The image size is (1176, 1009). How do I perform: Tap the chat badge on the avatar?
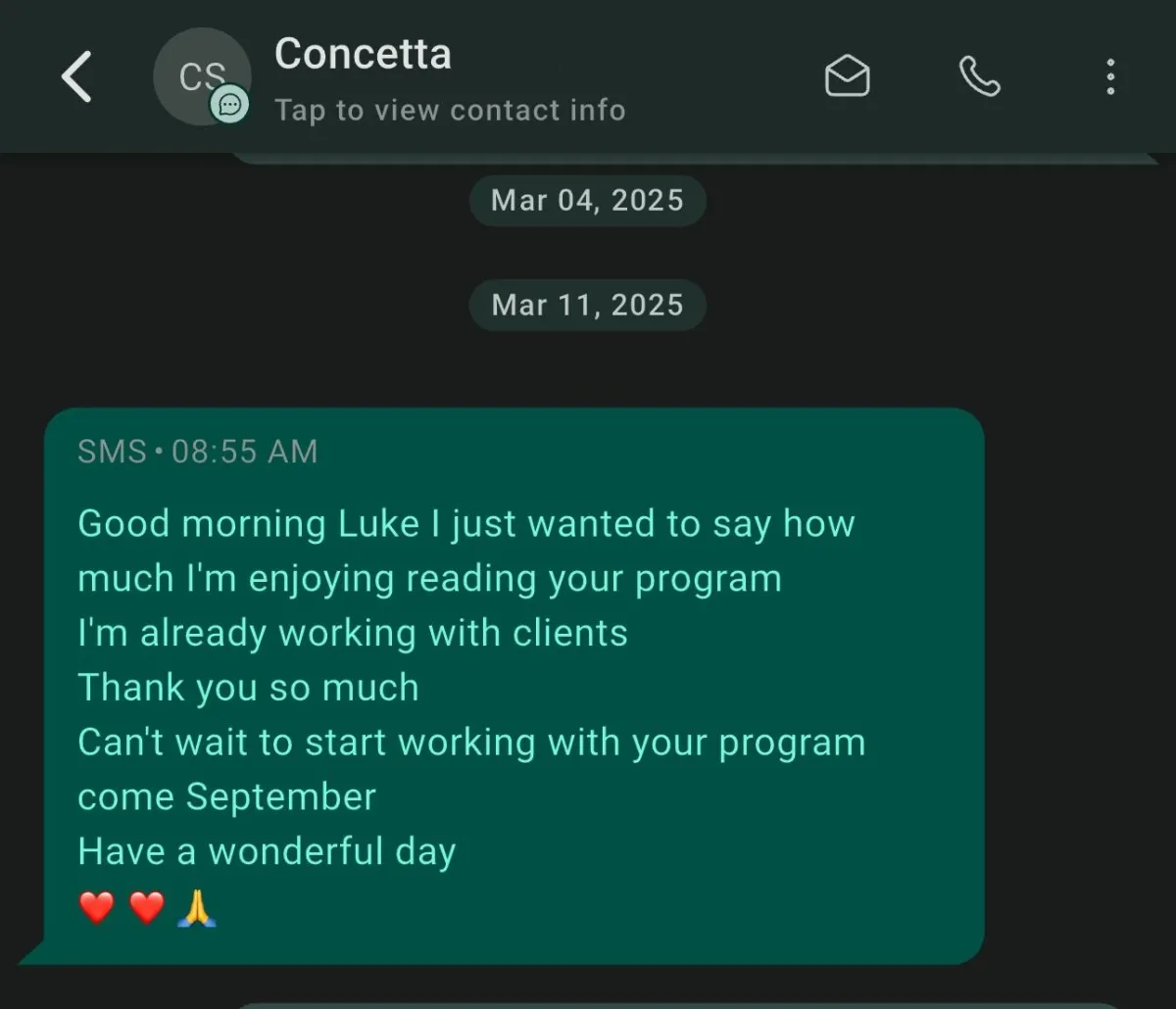(x=230, y=105)
